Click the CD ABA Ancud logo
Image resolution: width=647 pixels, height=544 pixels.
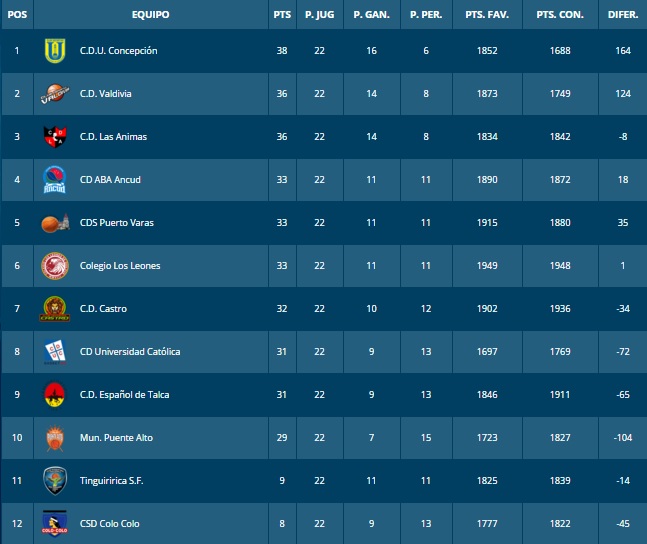click(x=54, y=180)
